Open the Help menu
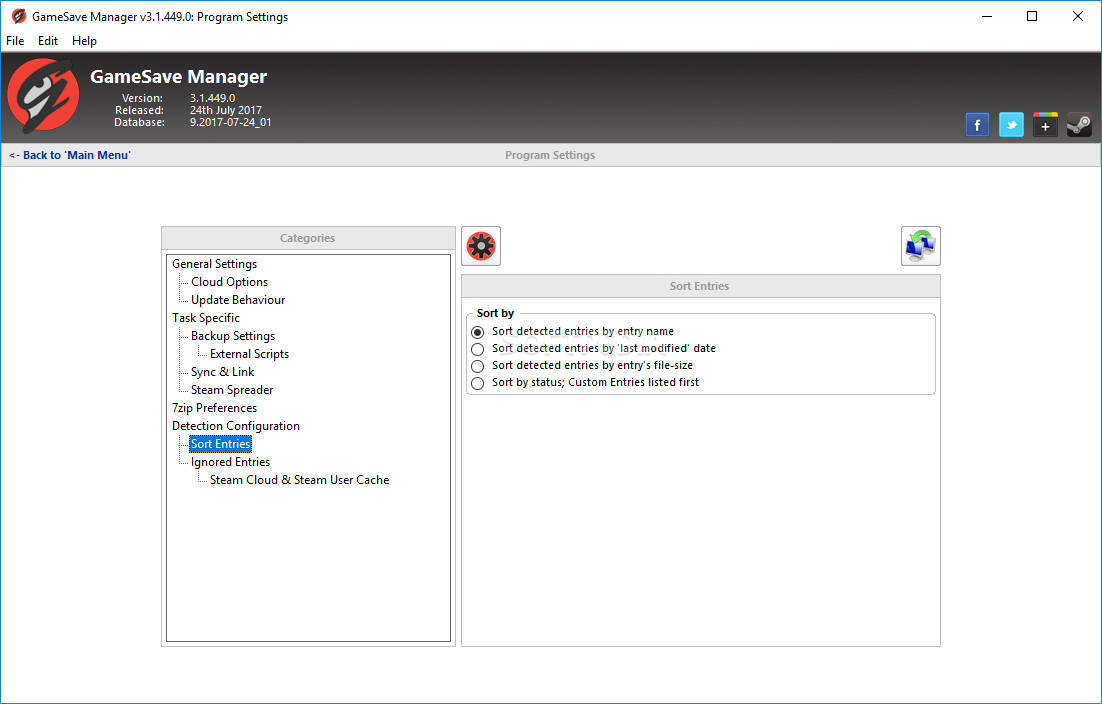 tap(84, 41)
